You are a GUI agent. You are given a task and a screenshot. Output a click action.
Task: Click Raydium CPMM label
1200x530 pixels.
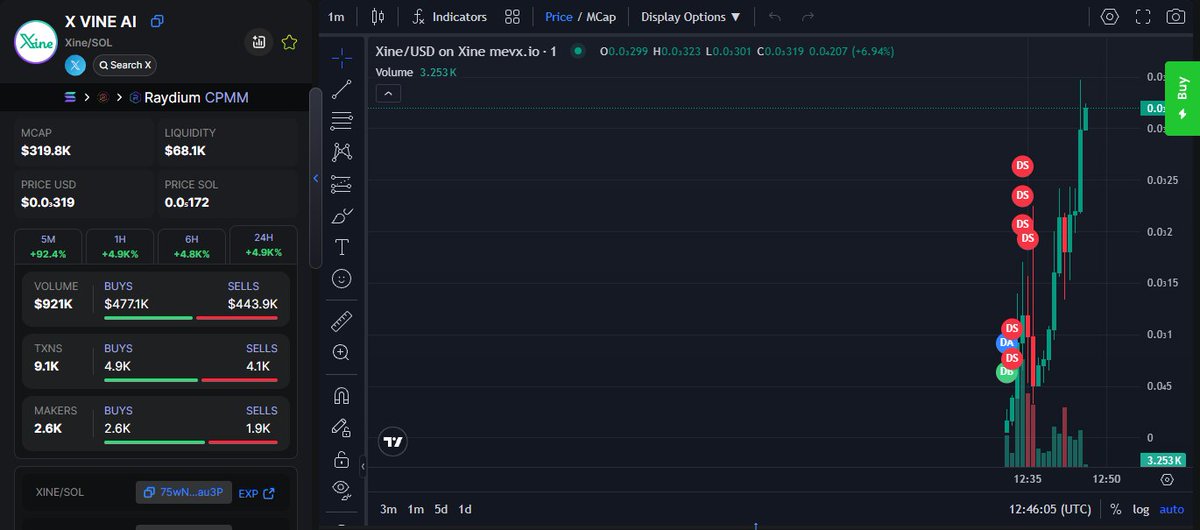(x=196, y=97)
